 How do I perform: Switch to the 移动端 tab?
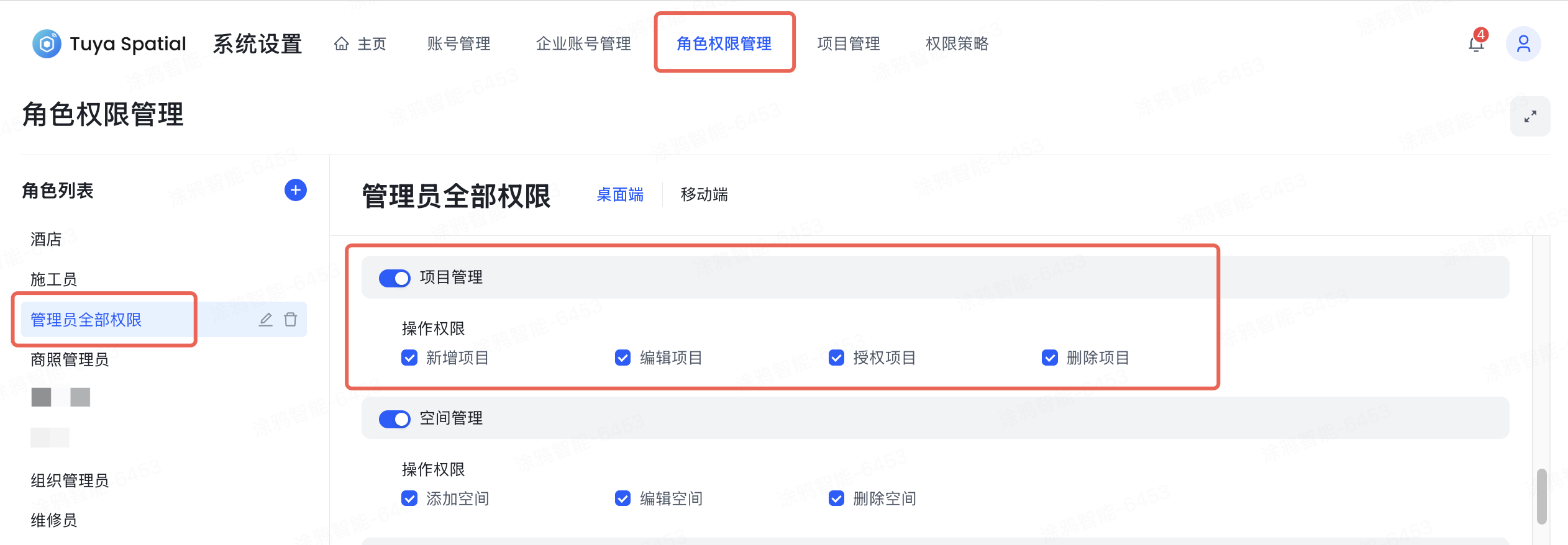(x=704, y=196)
